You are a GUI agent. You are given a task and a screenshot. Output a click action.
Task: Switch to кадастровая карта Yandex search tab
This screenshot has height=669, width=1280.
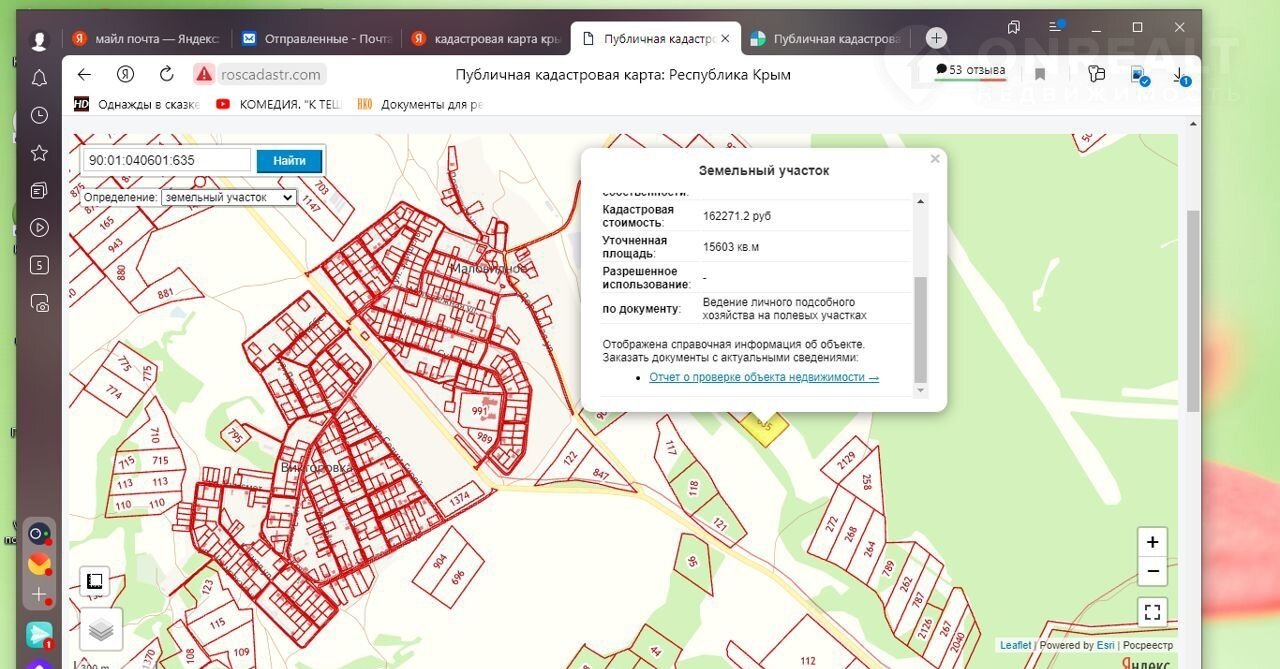coord(487,39)
